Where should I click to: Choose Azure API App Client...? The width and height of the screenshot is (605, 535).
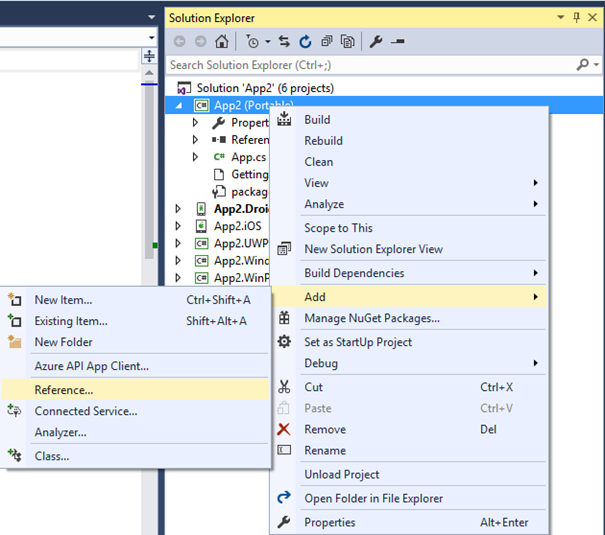(x=135, y=366)
